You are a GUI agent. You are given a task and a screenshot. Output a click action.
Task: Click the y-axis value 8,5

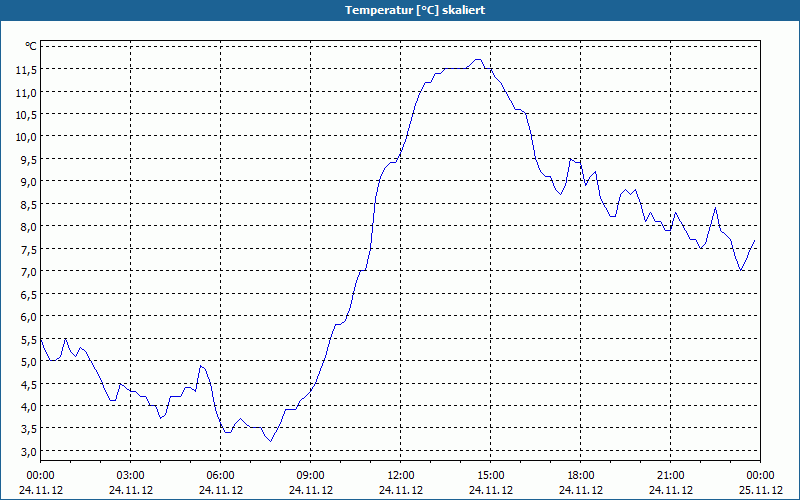pyautogui.click(x=29, y=205)
